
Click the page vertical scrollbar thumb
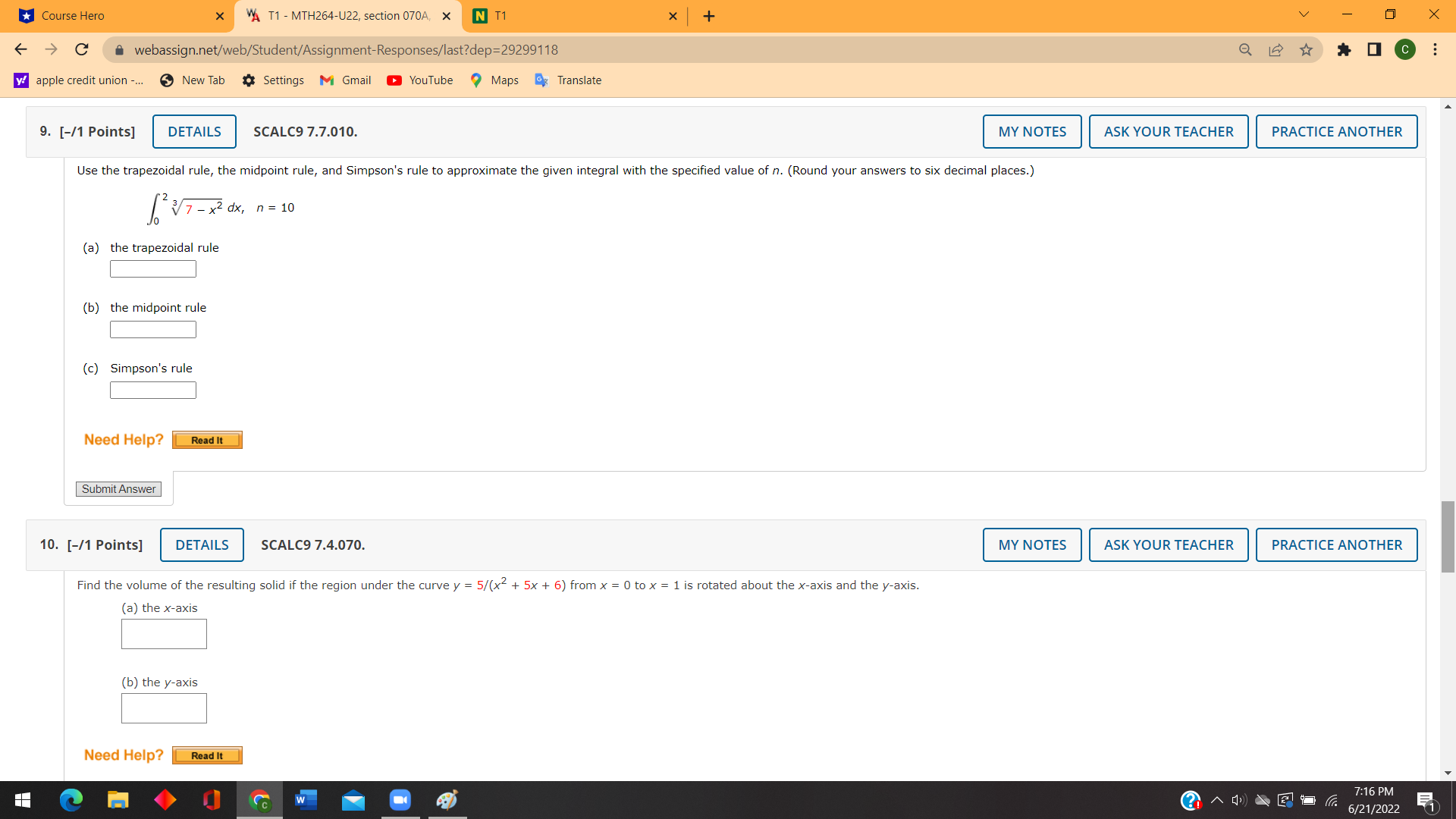click(1448, 536)
